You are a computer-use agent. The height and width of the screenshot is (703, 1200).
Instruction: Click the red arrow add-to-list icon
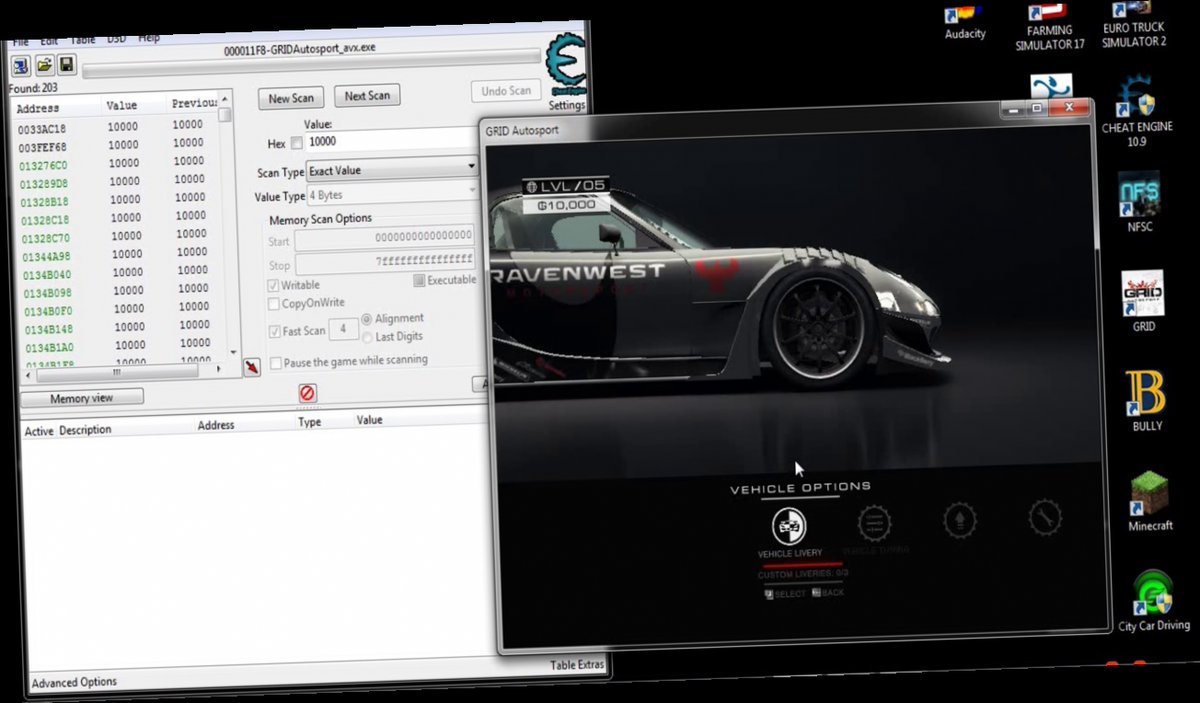click(253, 368)
